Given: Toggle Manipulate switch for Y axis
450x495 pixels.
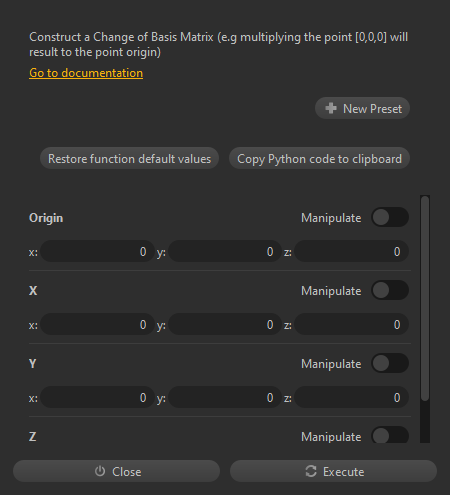Looking at the screenshot, I should click(x=390, y=363).
